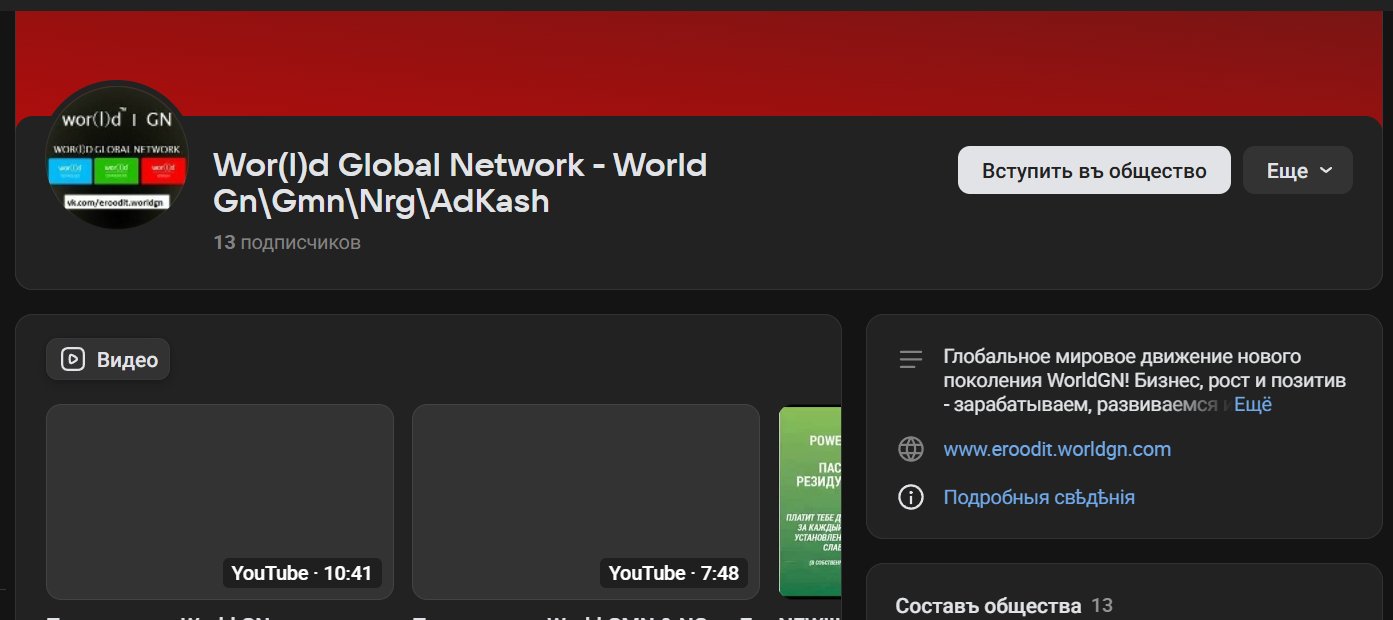The width and height of the screenshot is (1393, 620).
Task: Expand the Еще options menu
Action: [1297, 170]
